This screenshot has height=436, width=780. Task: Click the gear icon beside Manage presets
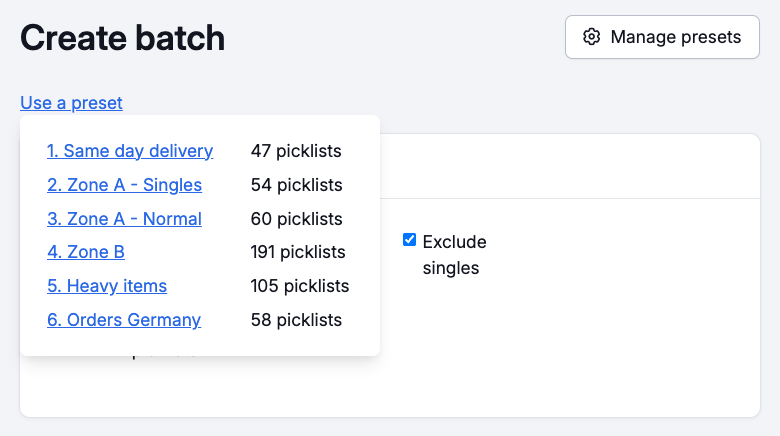592,37
